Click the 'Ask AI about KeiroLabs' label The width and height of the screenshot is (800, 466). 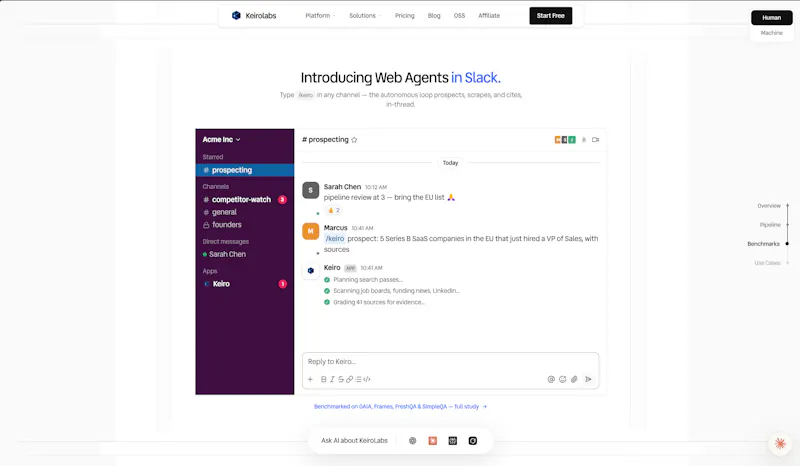point(355,440)
